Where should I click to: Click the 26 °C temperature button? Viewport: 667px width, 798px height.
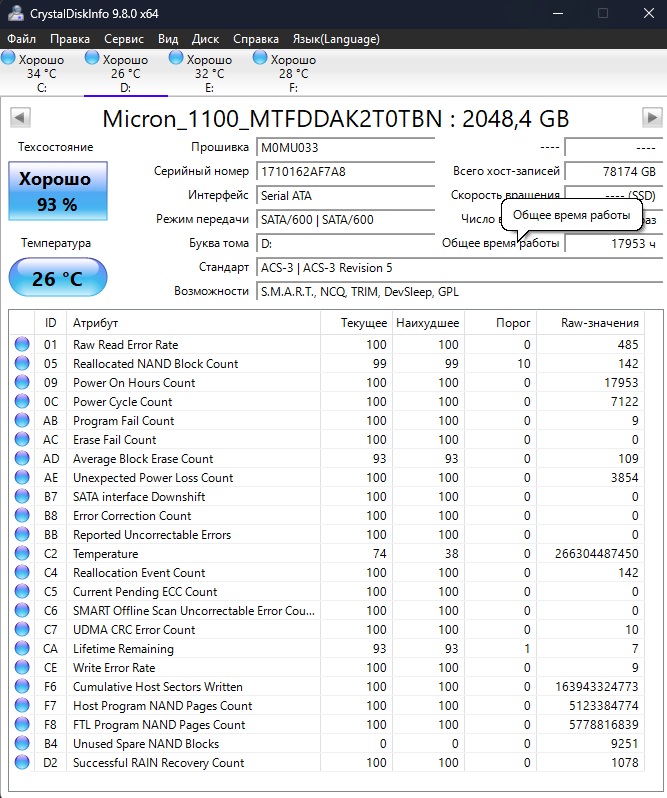(57, 278)
